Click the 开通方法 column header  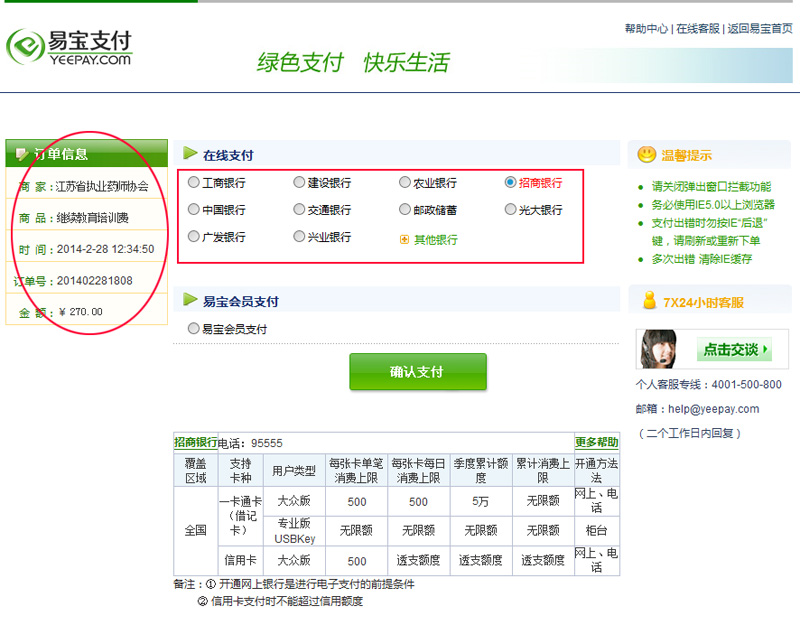pyautogui.click(x=596, y=470)
